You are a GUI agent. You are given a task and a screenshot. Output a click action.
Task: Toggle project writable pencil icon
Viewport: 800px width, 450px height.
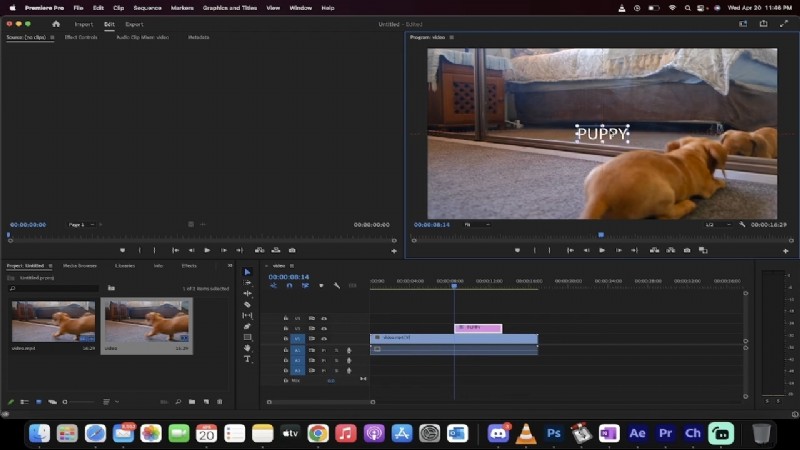point(11,402)
